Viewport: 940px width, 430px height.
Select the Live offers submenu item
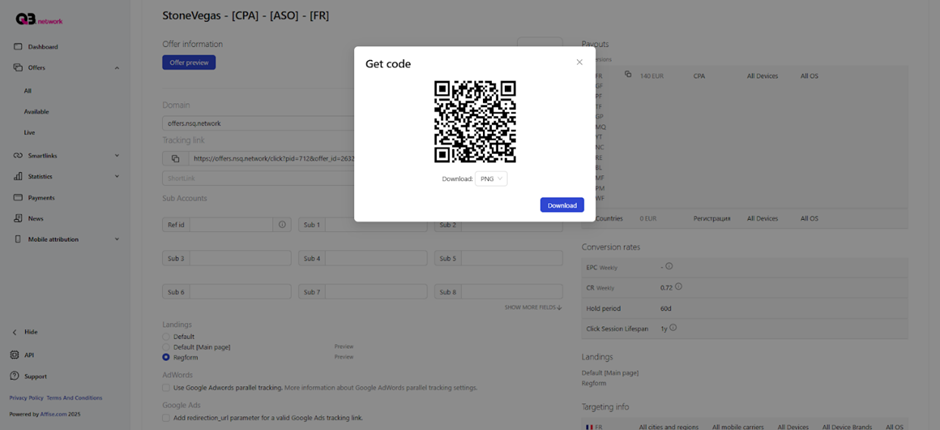29,133
